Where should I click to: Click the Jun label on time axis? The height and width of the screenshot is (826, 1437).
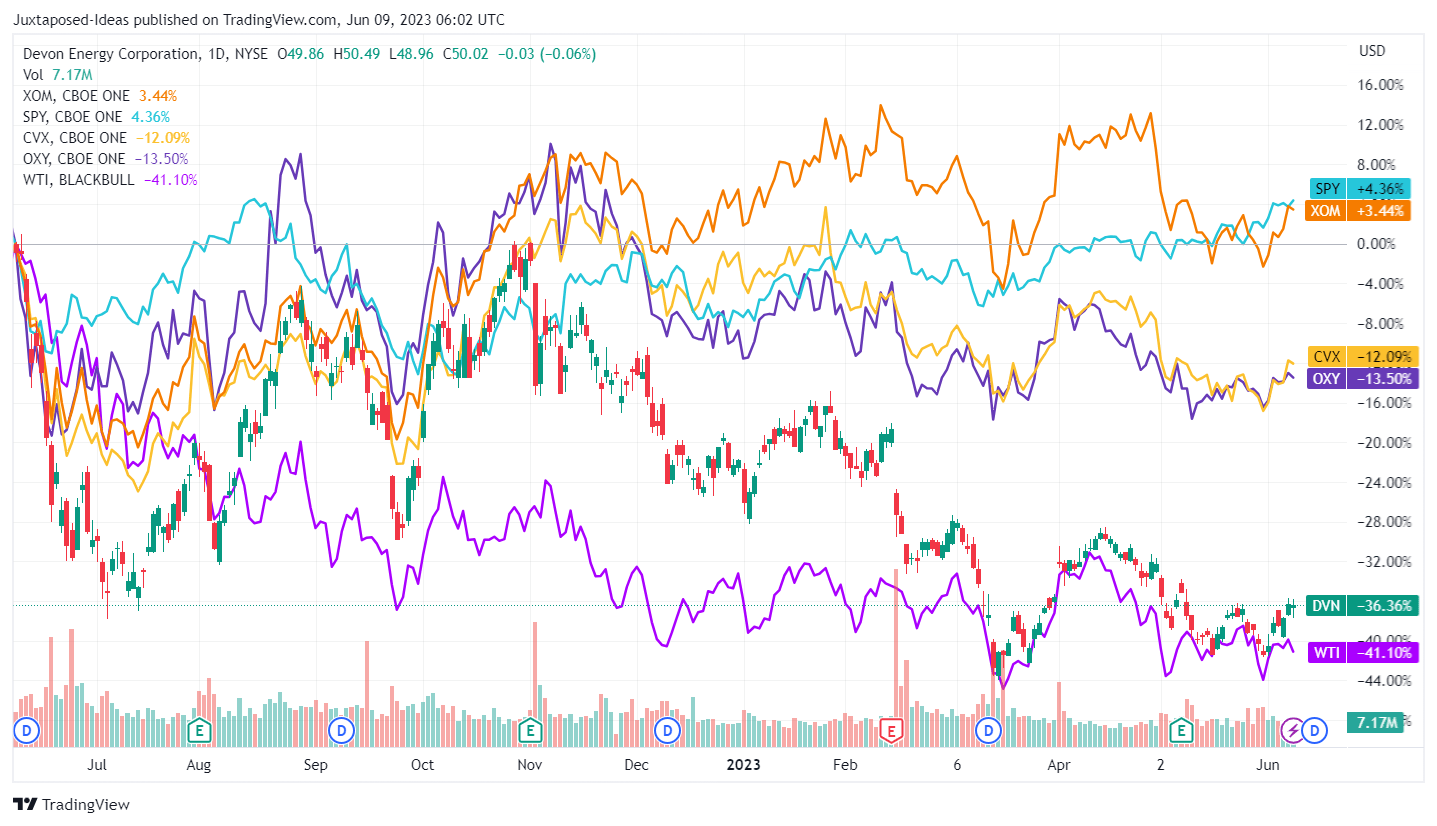(1268, 765)
